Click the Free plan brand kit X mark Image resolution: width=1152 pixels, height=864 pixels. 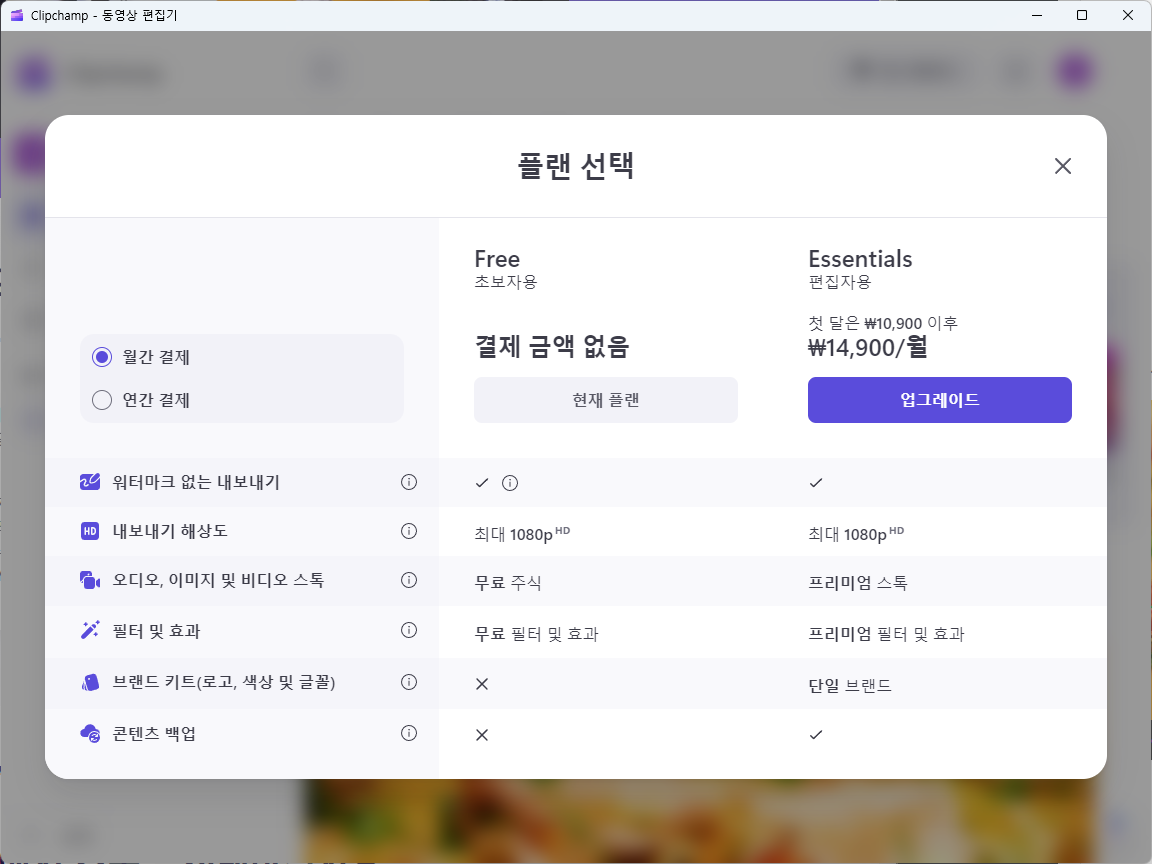click(x=482, y=684)
